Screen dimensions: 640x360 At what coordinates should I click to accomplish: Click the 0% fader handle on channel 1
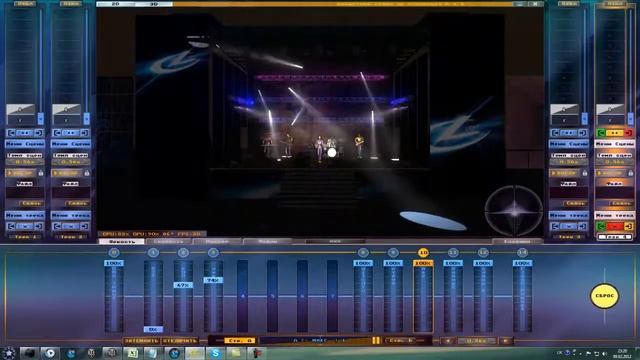pos(153,329)
